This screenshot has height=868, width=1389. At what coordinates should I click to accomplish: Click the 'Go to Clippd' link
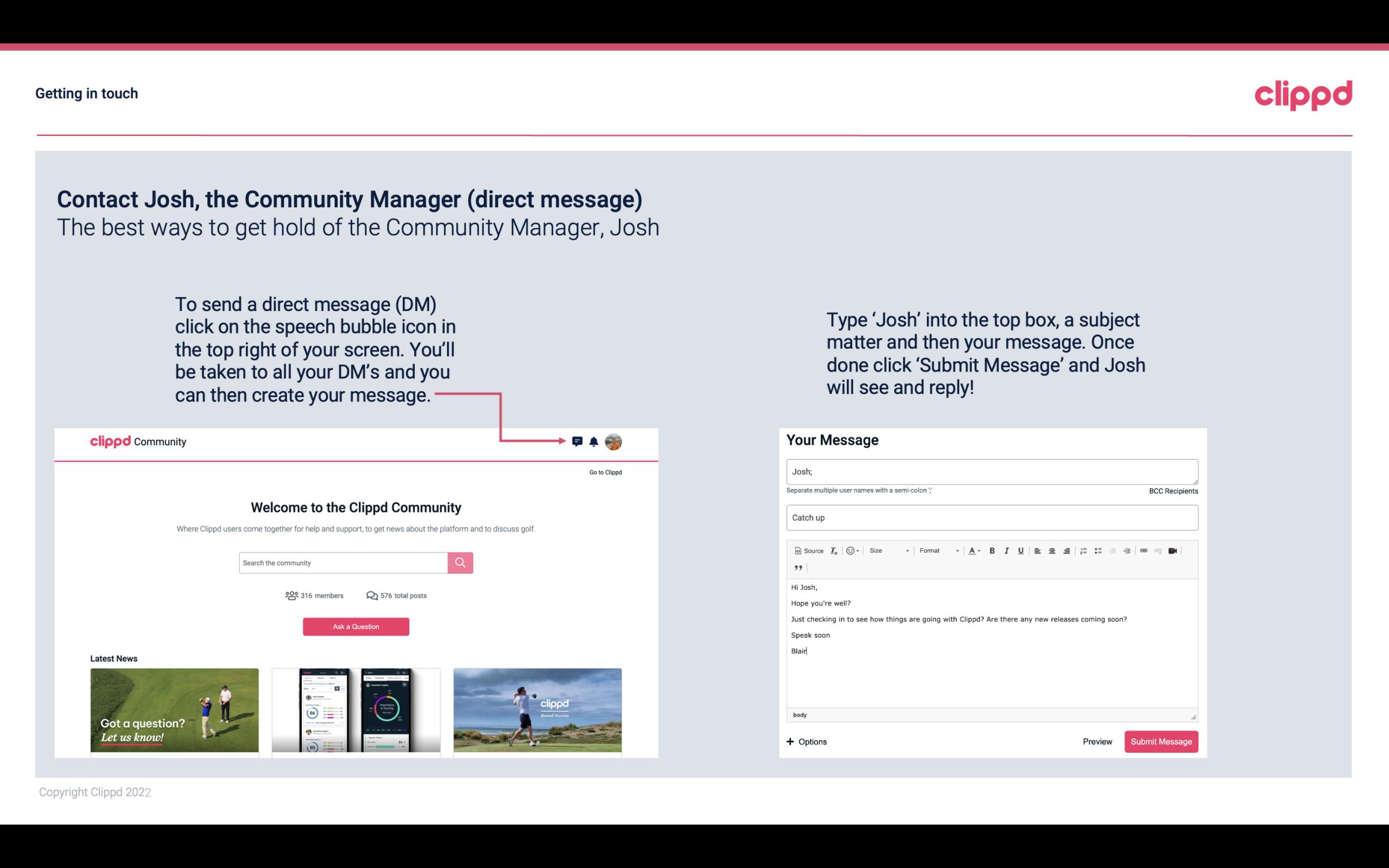coord(605,472)
